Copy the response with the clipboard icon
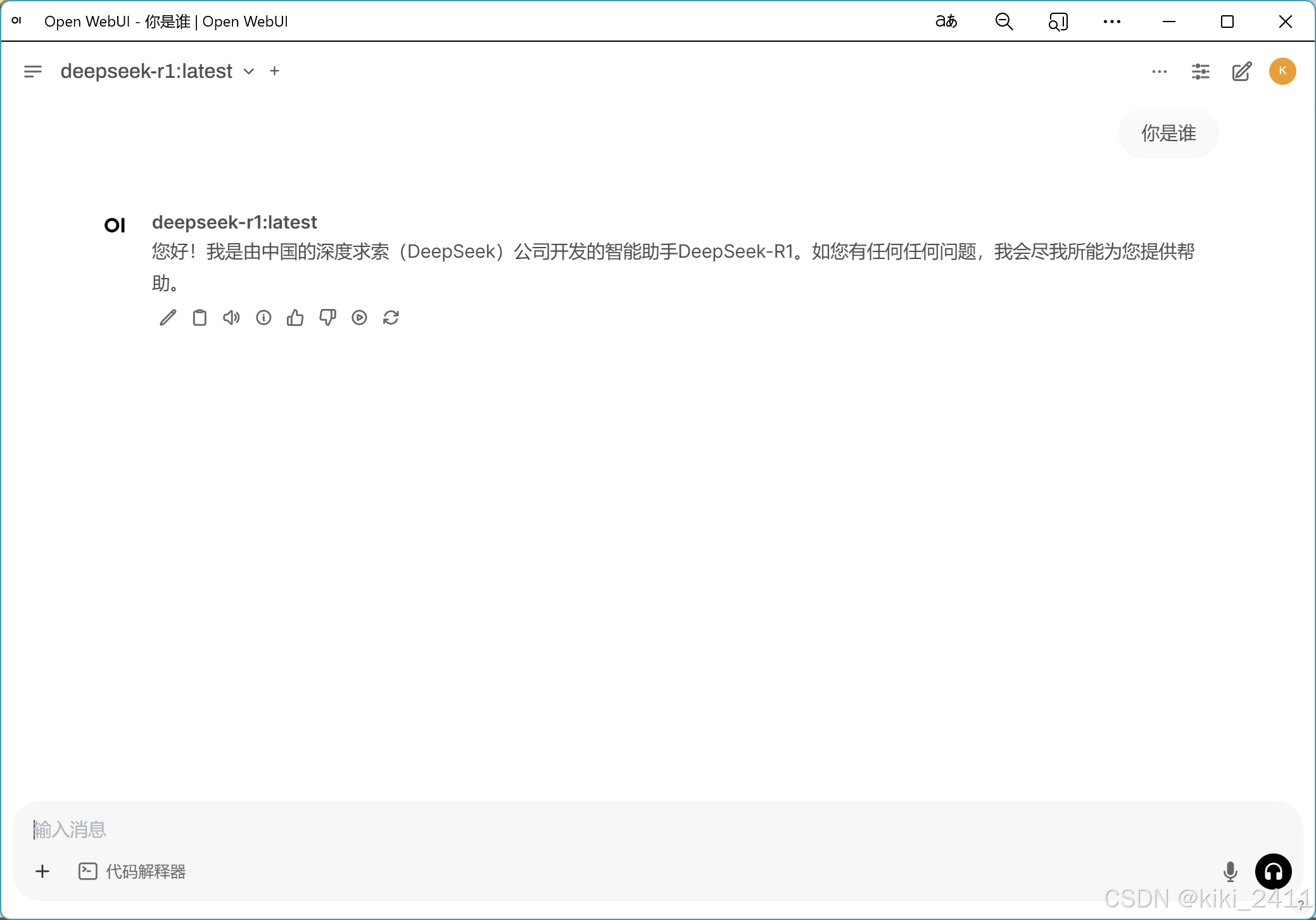Image resolution: width=1316 pixels, height=920 pixels. pyautogui.click(x=199, y=318)
